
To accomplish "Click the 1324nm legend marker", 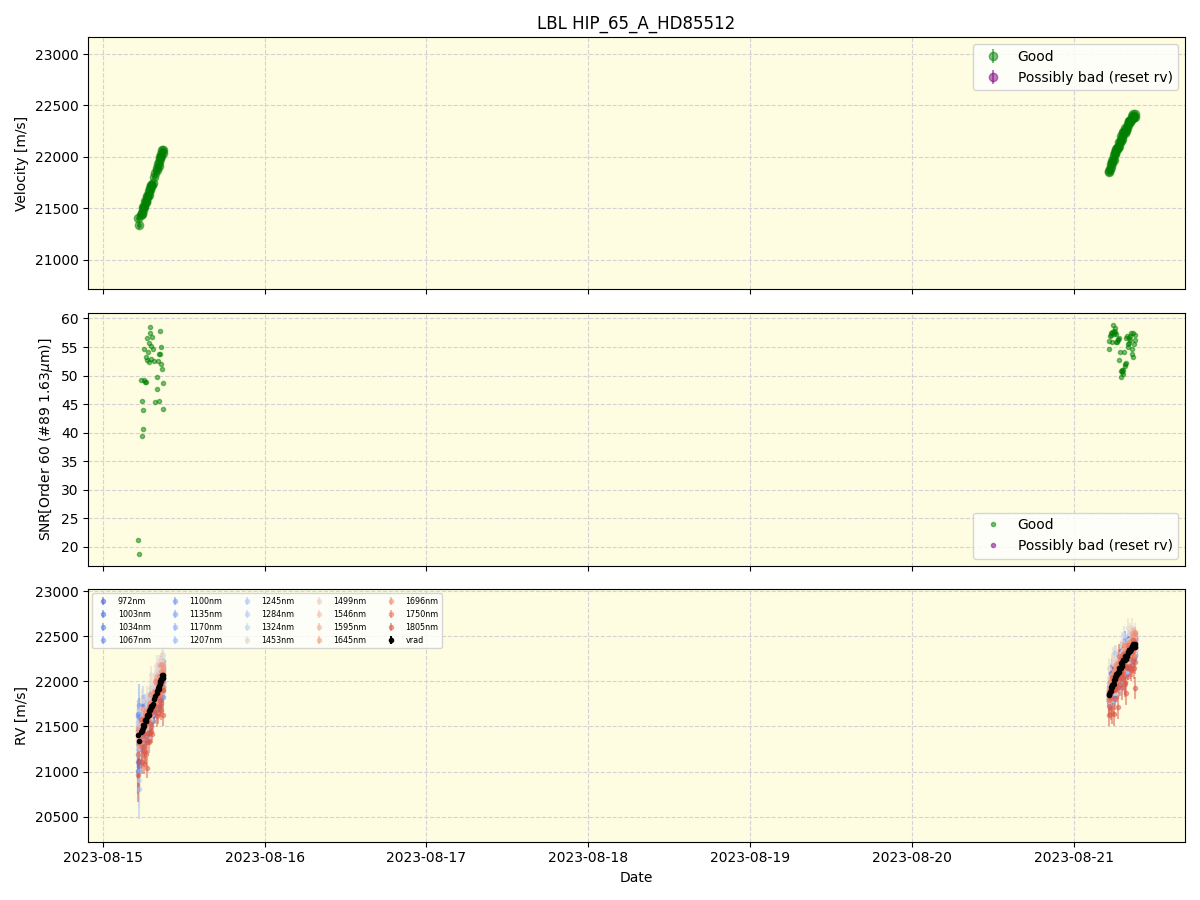I will point(247,627).
